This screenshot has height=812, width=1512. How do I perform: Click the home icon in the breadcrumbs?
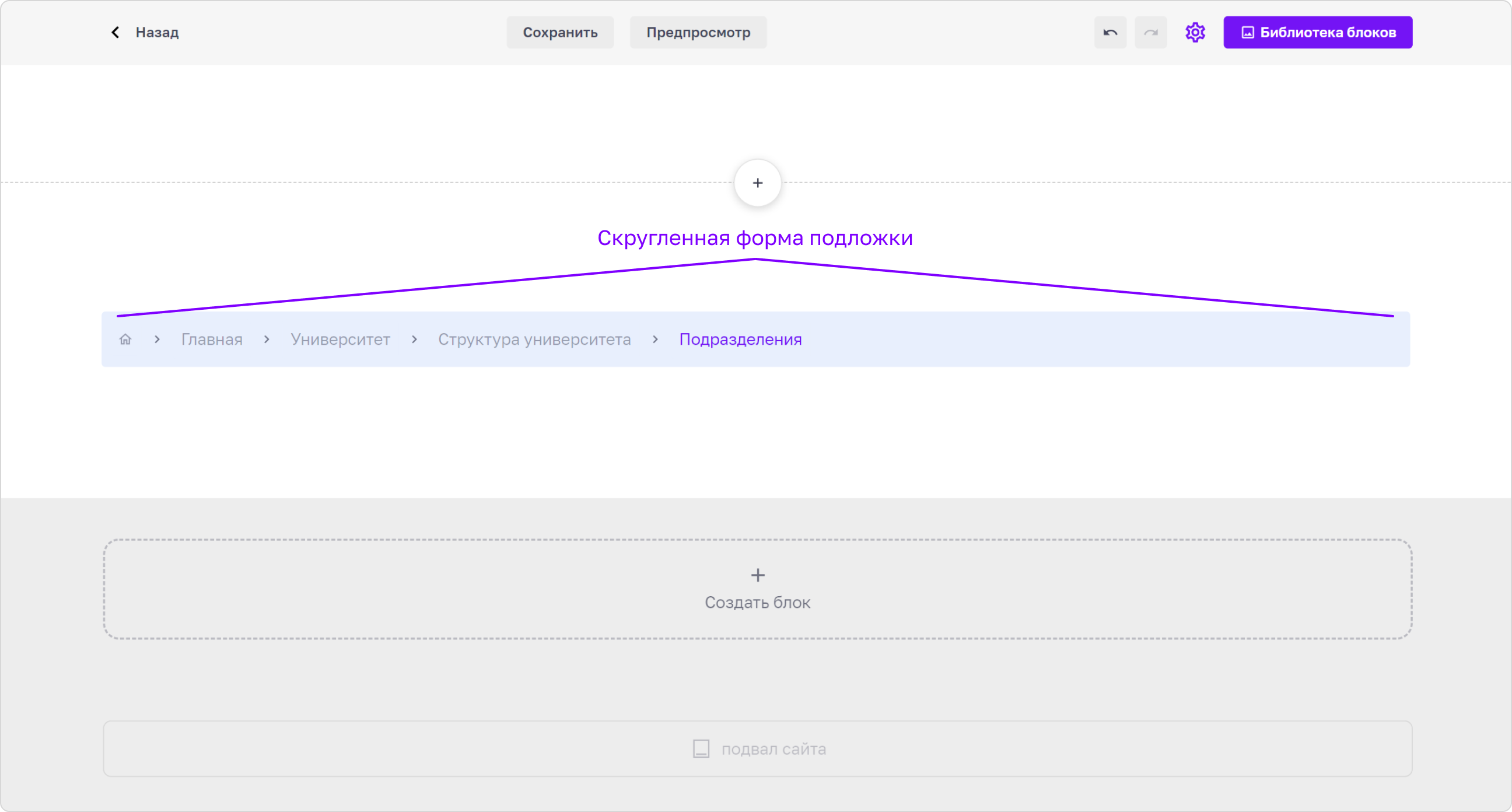(x=125, y=339)
